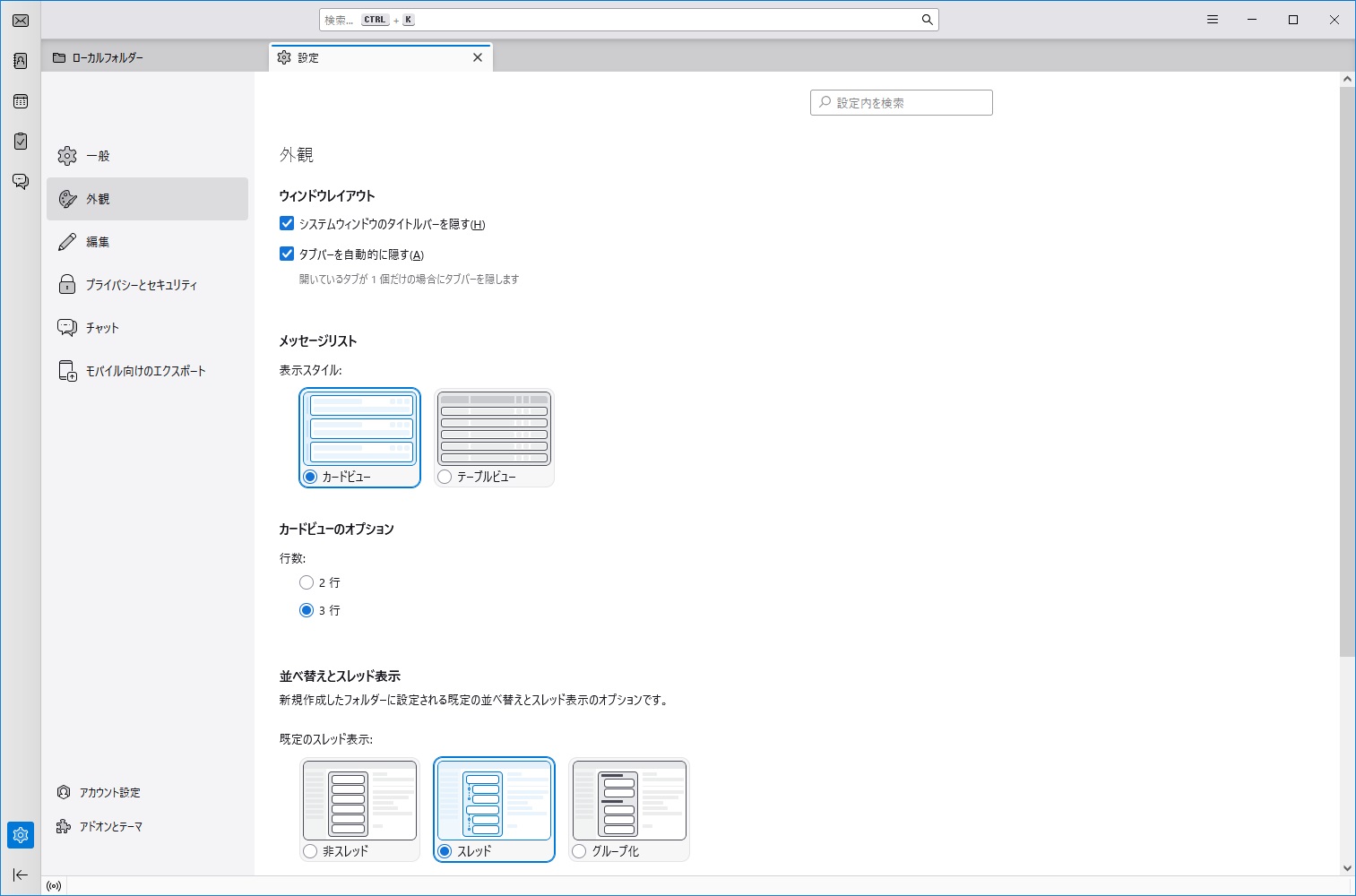Open the hamburger application menu
Viewport: 1356px width, 896px height.
1213,20
